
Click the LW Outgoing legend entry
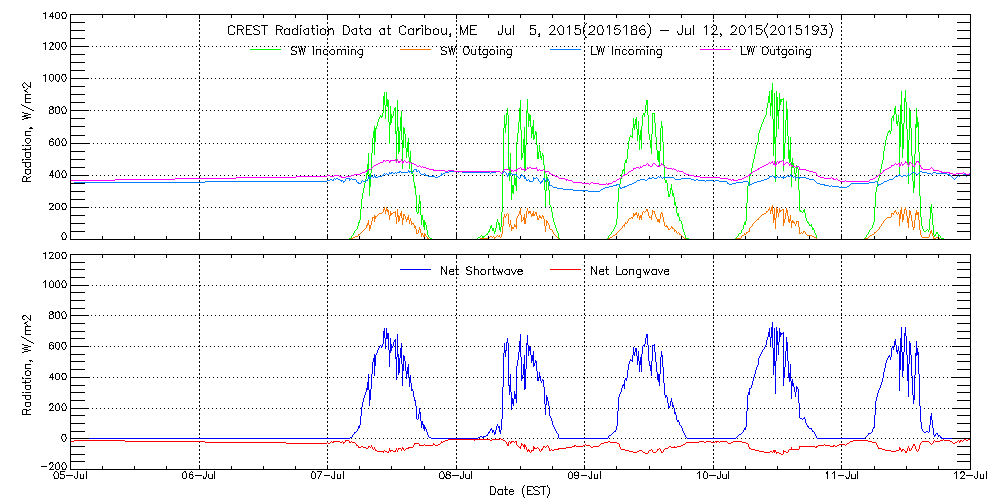pyautogui.click(x=775, y=51)
